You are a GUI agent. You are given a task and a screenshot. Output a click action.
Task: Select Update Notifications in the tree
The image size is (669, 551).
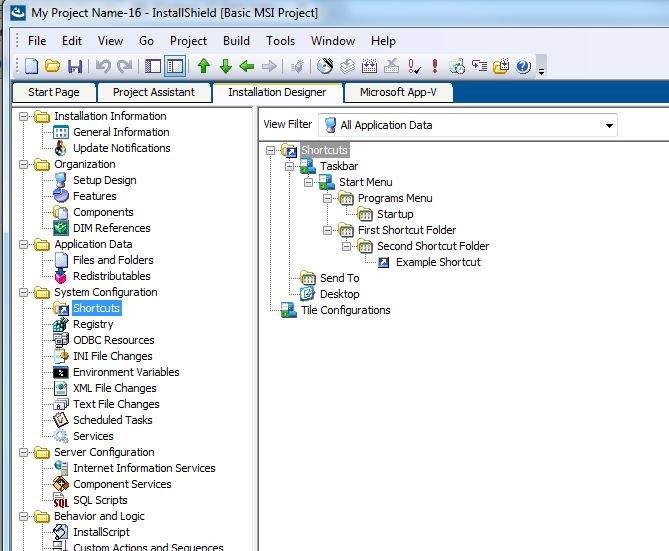coord(122,148)
